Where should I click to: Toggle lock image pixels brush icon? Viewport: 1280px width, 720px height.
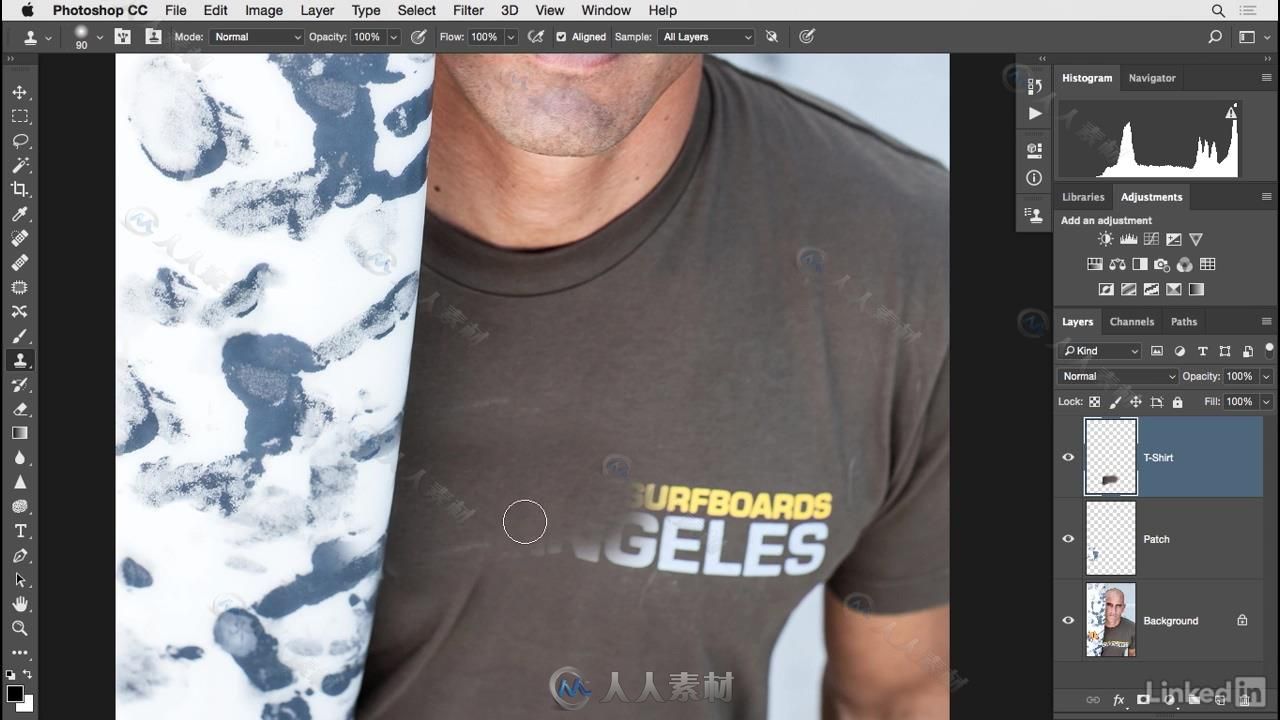click(x=1115, y=402)
